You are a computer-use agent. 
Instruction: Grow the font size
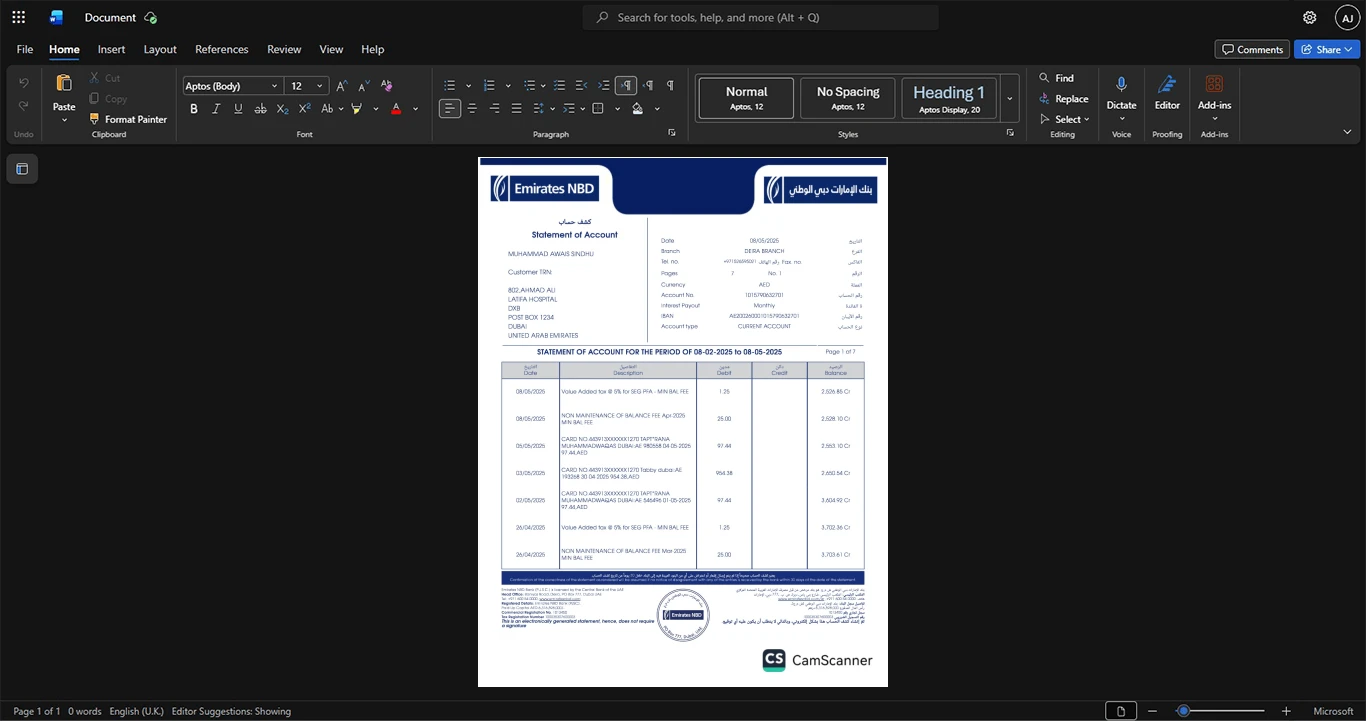(342, 86)
